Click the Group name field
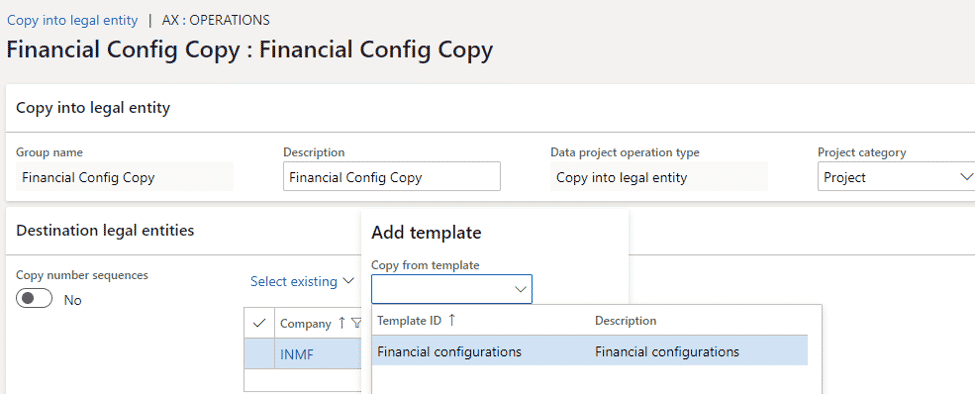Viewport: 977px width, 395px height. coord(125,178)
